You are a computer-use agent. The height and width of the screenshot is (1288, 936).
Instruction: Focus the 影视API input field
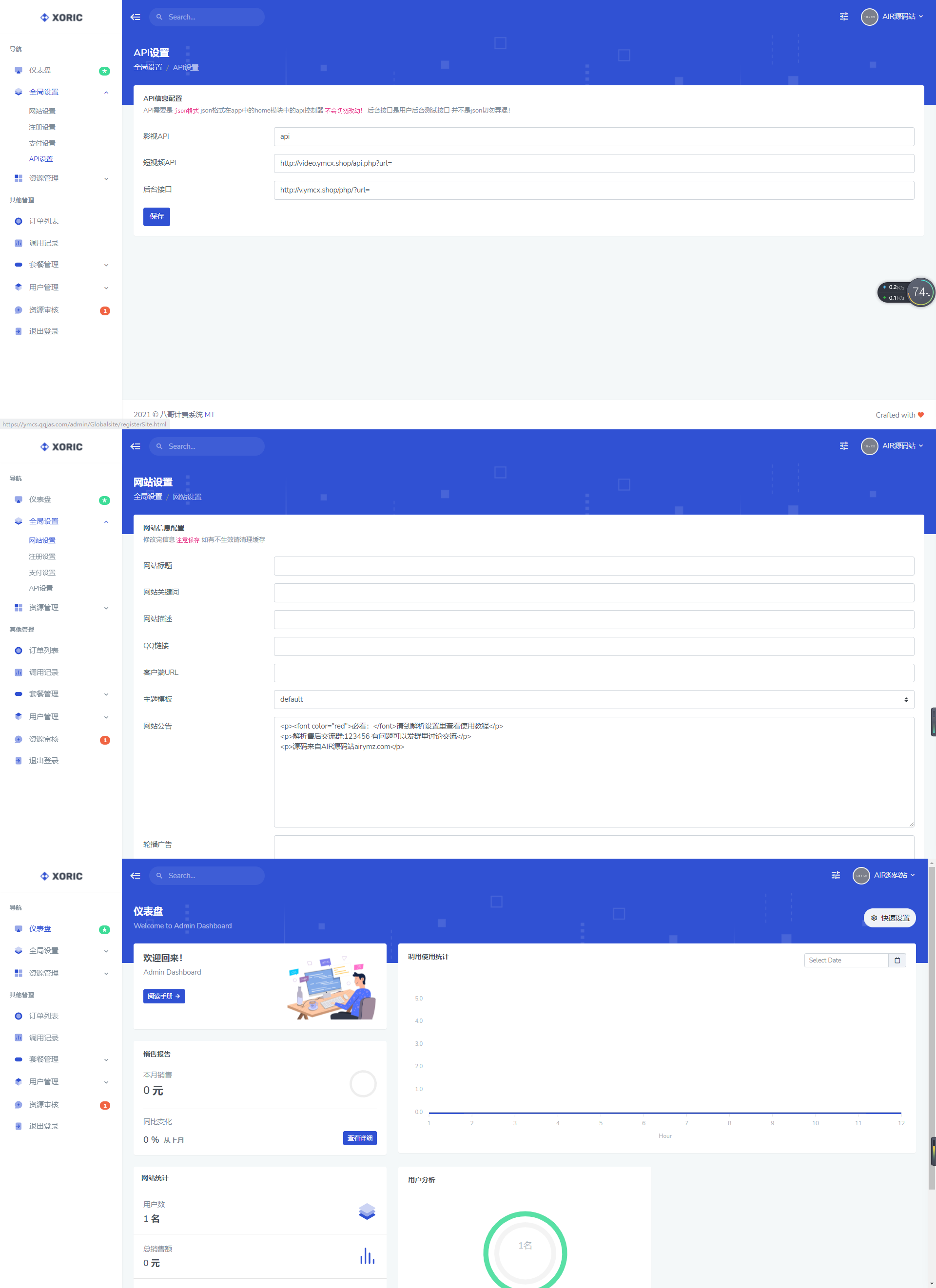click(x=593, y=136)
